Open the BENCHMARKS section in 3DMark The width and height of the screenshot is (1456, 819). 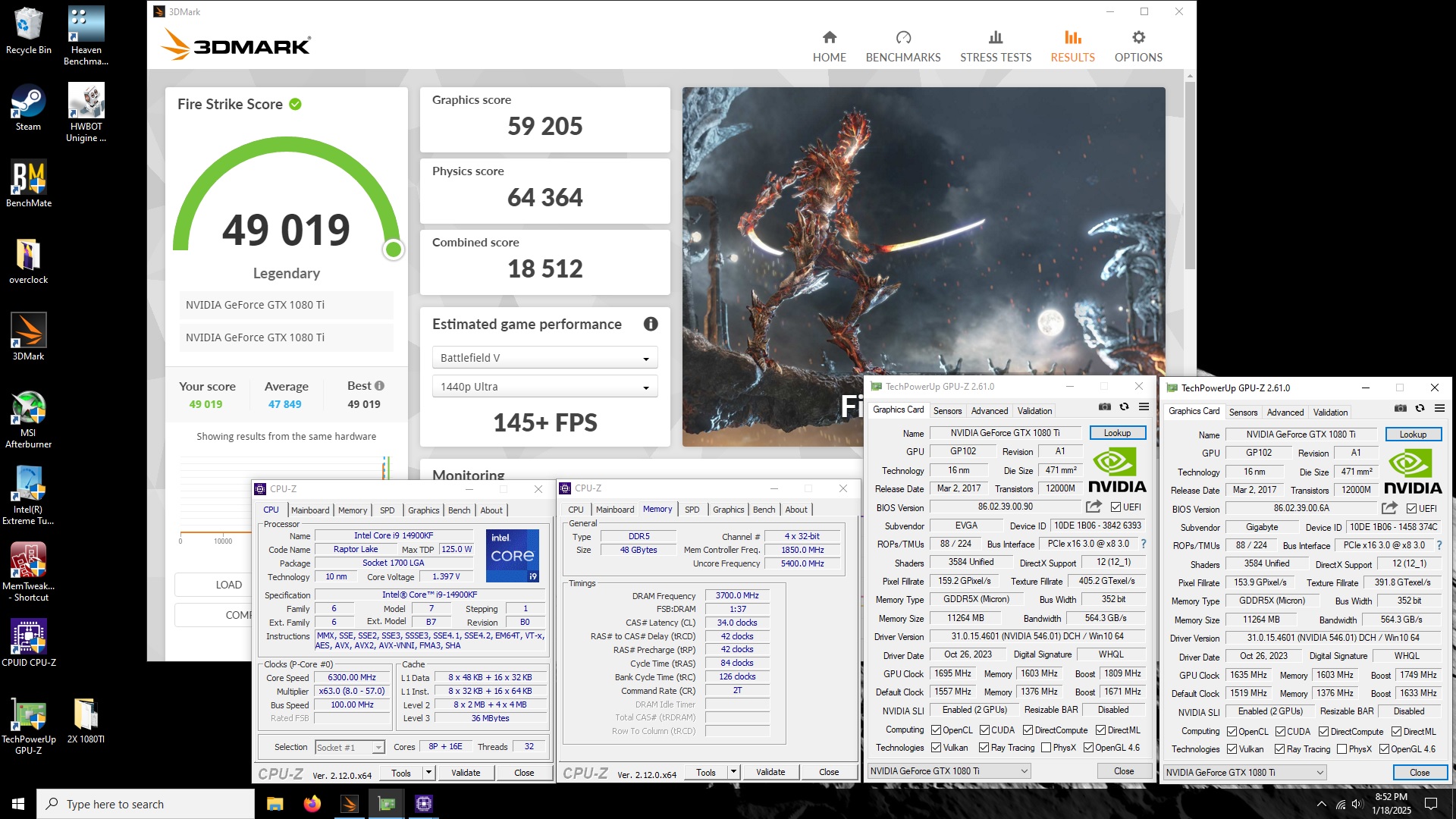pyautogui.click(x=902, y=47)
